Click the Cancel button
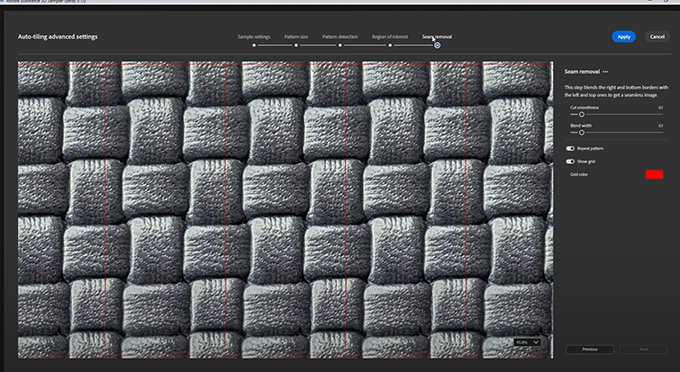The width and height of the screenshot is (680, 372). pos(657,37)
